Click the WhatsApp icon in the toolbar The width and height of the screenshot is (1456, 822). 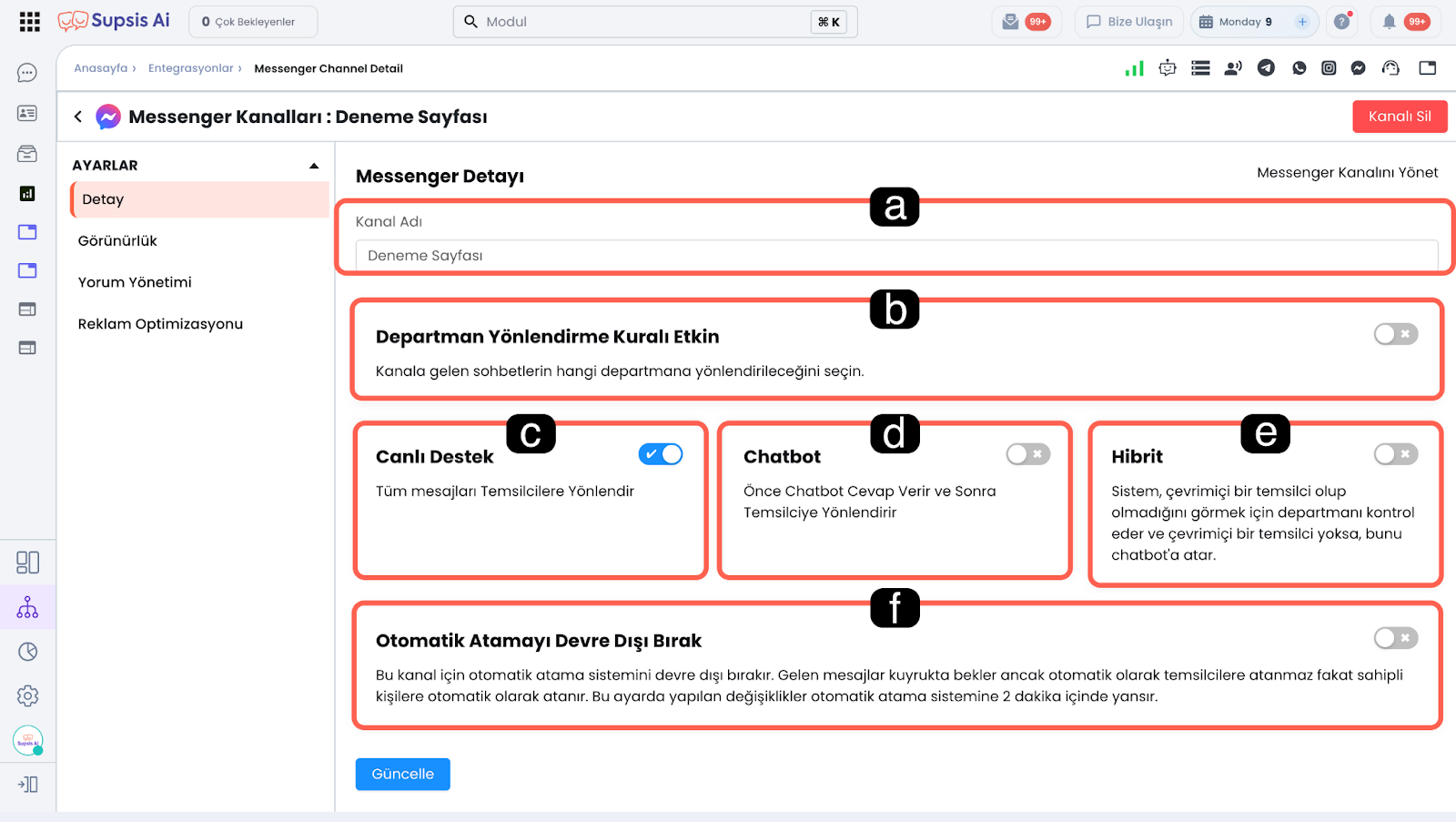pos(1299,68)
